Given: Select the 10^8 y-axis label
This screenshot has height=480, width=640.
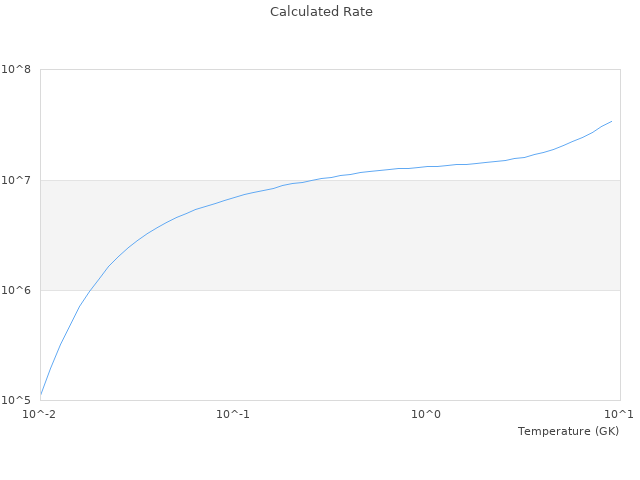Looking at the screenshot, I should [x=18, y=70].
